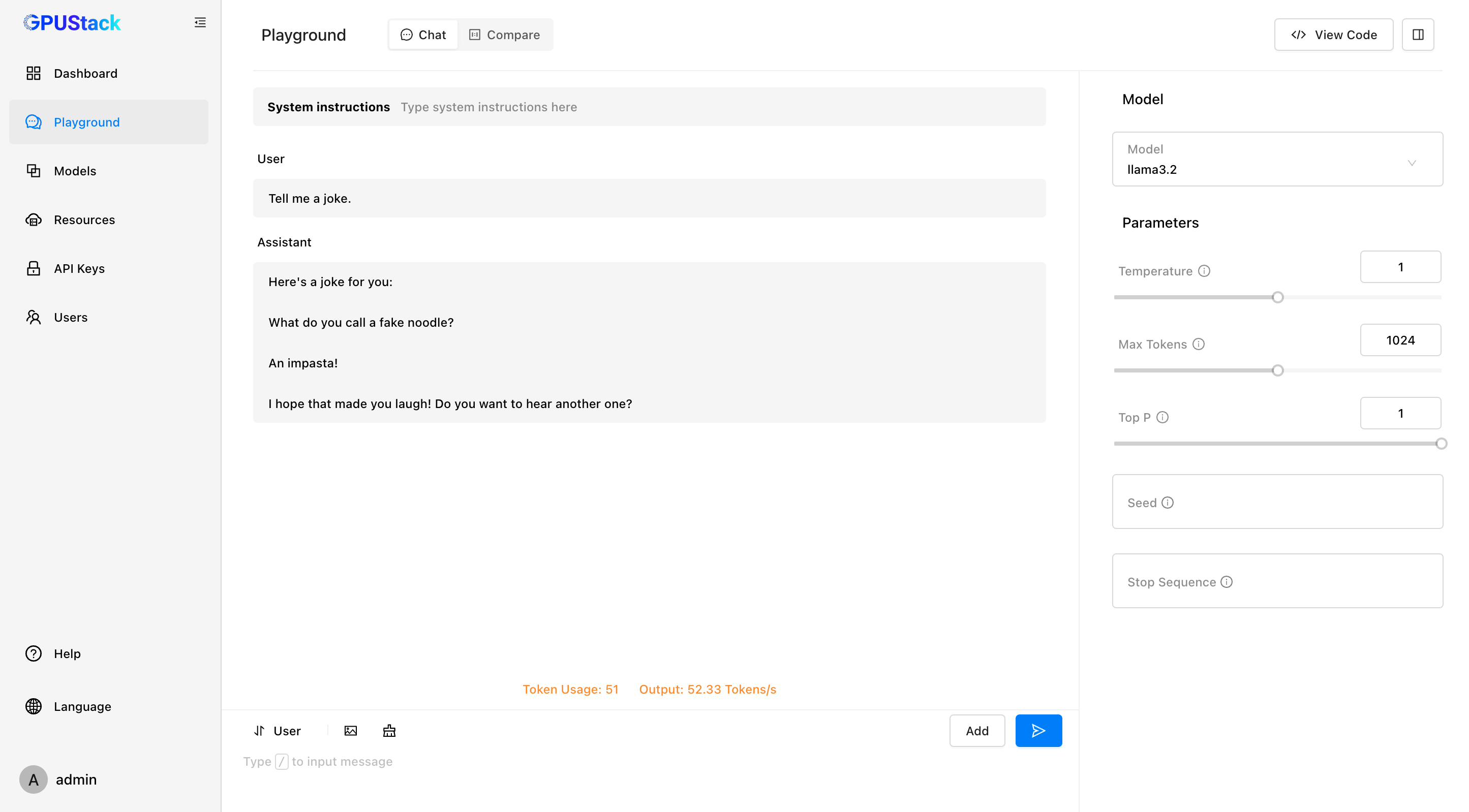Click the API Keys sidebar icon
Screen dimensions: 1469x812
click(32, 268)
